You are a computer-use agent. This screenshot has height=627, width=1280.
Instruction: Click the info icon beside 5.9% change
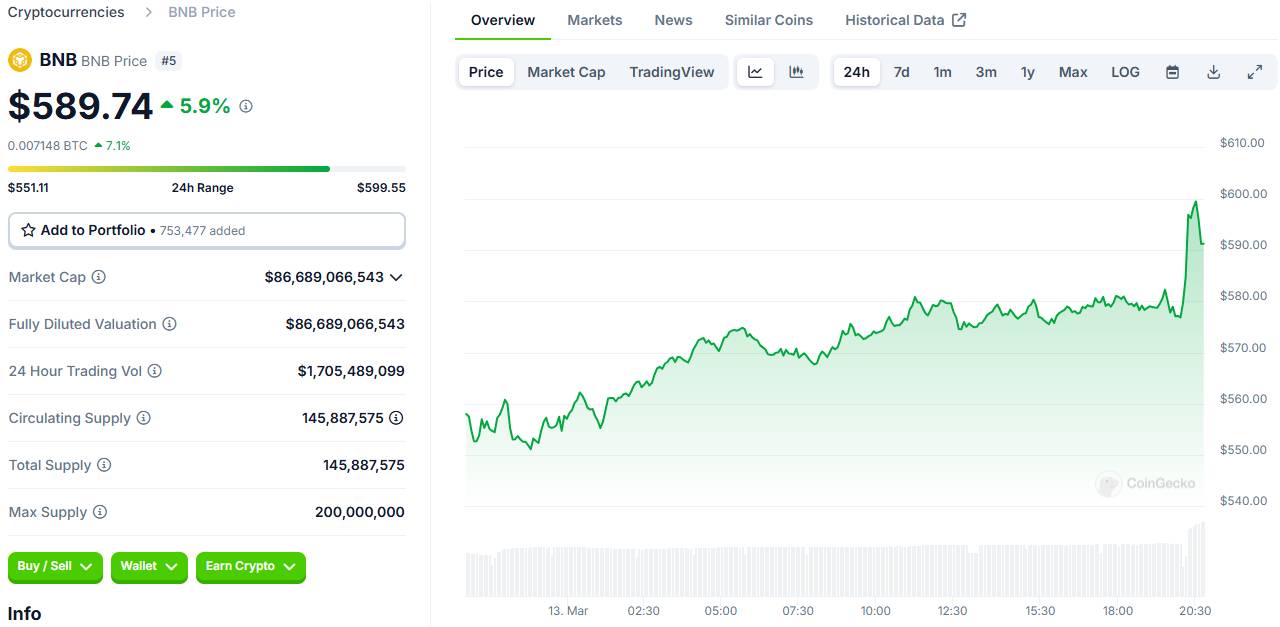click(x=246, y=106)
